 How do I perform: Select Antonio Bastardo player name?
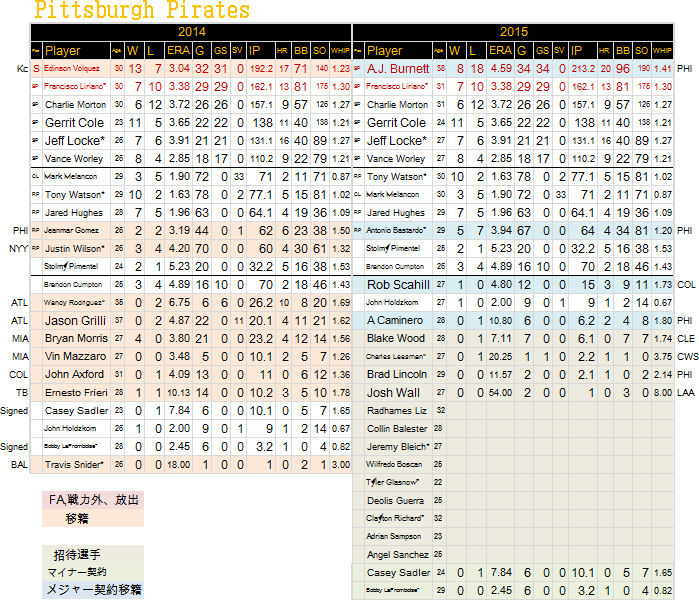[396, 230]
